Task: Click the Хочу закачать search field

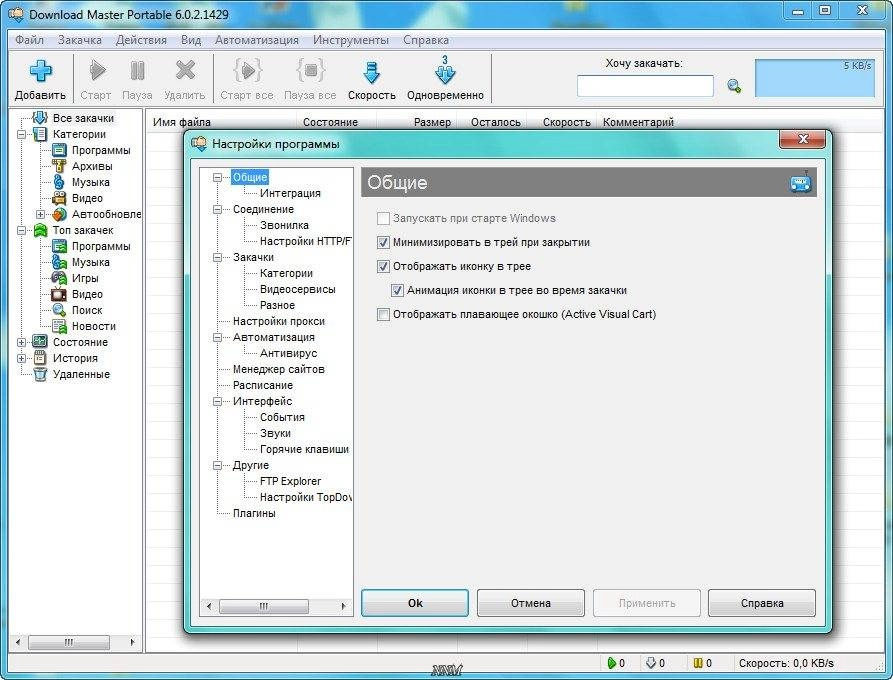Action: [x=645, y=86]
